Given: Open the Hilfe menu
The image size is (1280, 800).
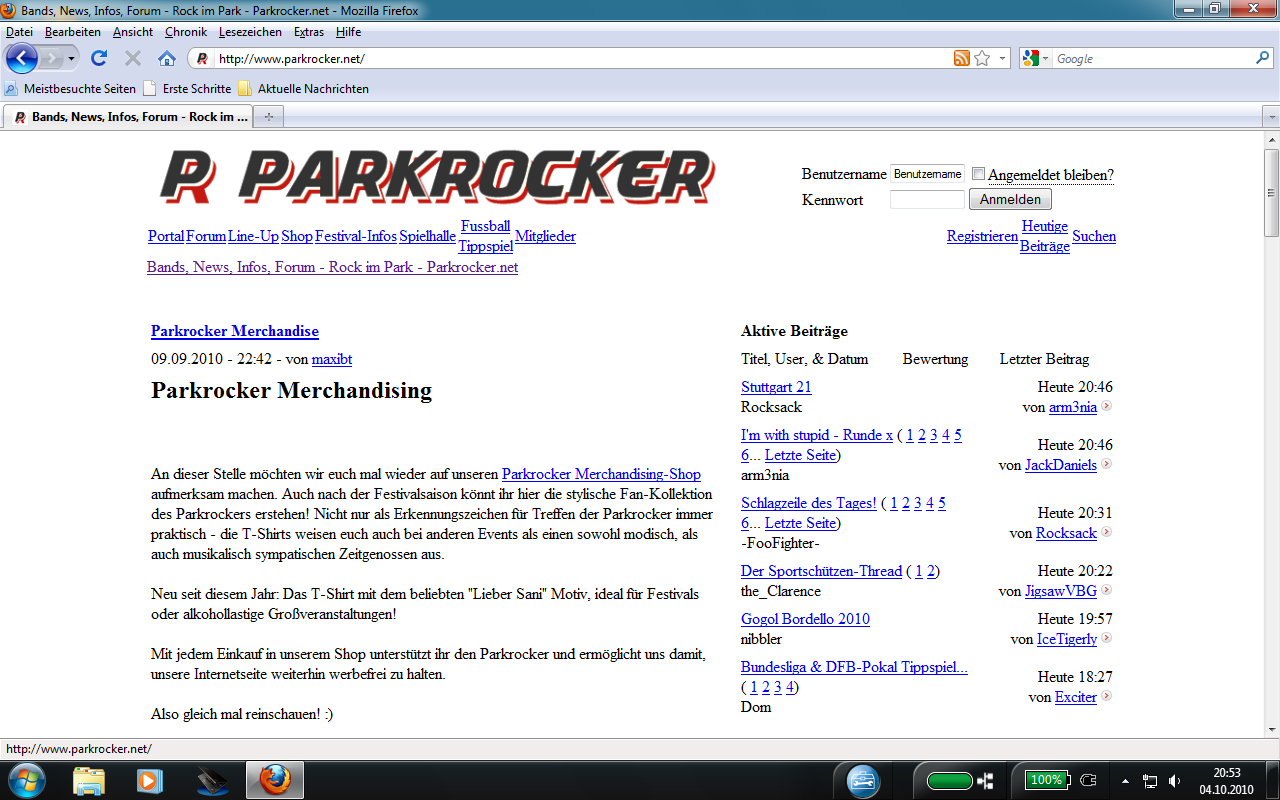Looking at the screenshot, I should 348,32.
